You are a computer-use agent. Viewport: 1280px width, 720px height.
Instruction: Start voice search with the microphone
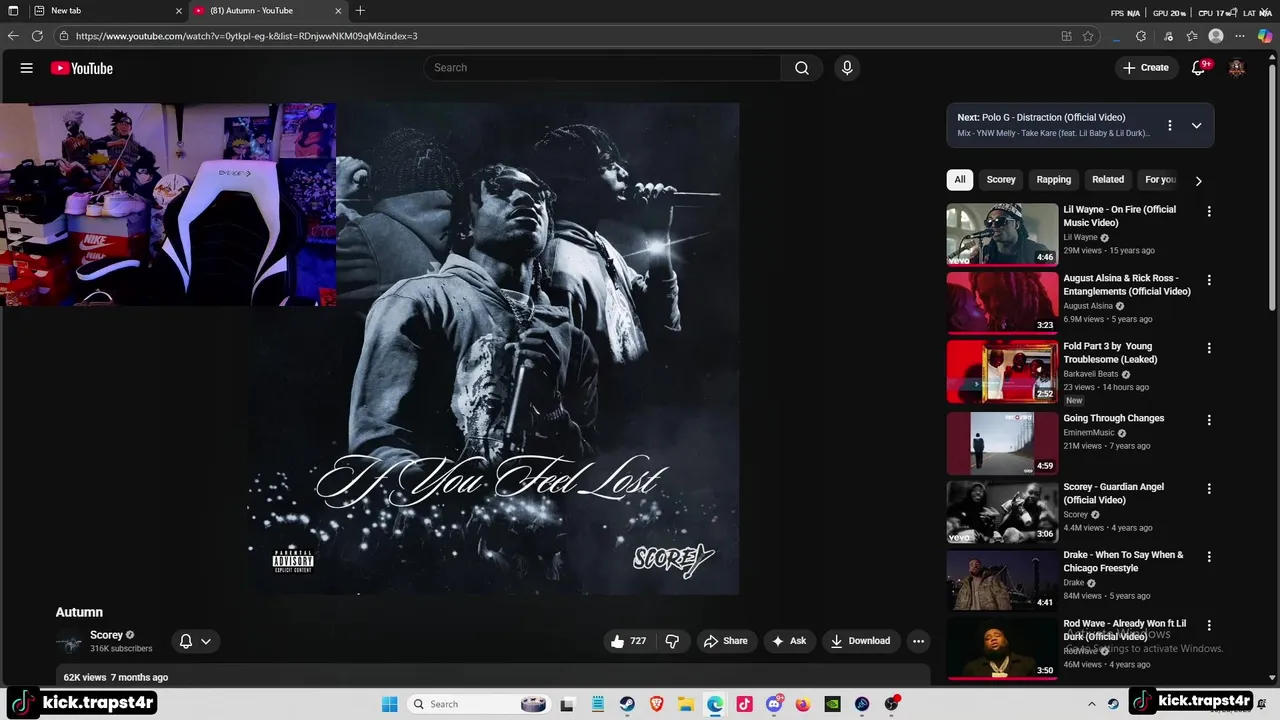point(847,68)
